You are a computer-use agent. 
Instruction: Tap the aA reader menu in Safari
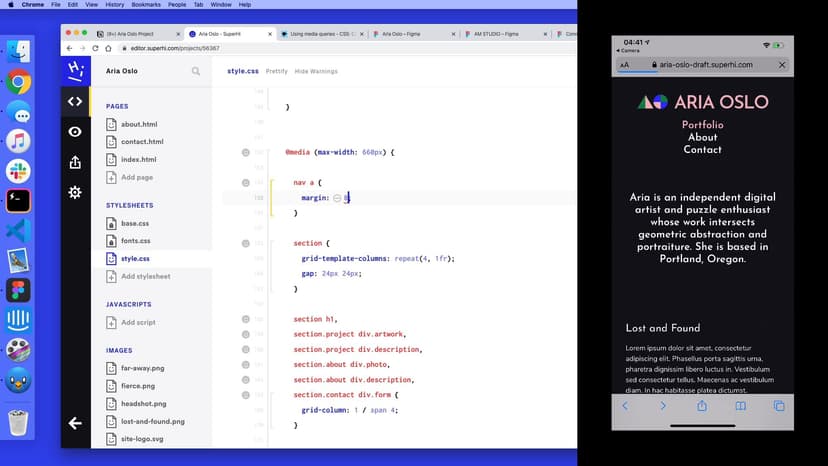click(x=625, y=65)
